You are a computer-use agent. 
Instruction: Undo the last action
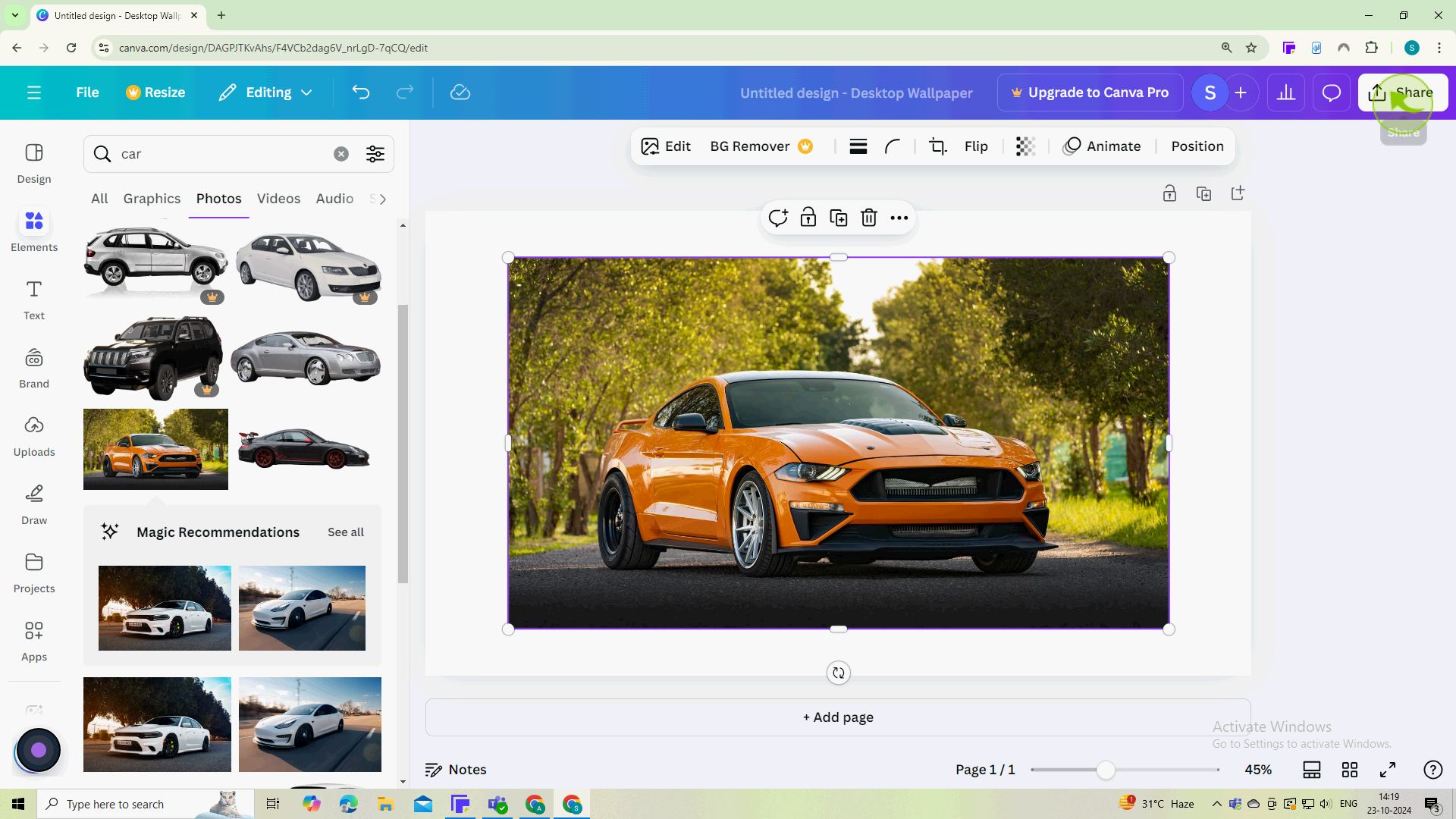tap(361, 93)
